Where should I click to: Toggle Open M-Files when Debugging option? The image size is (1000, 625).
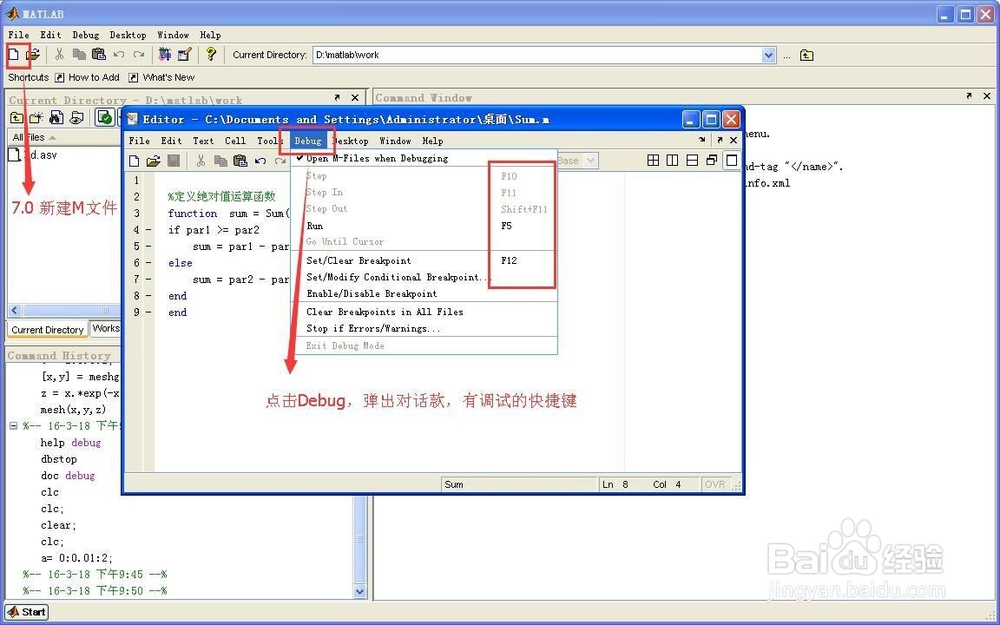pos(378,158)
